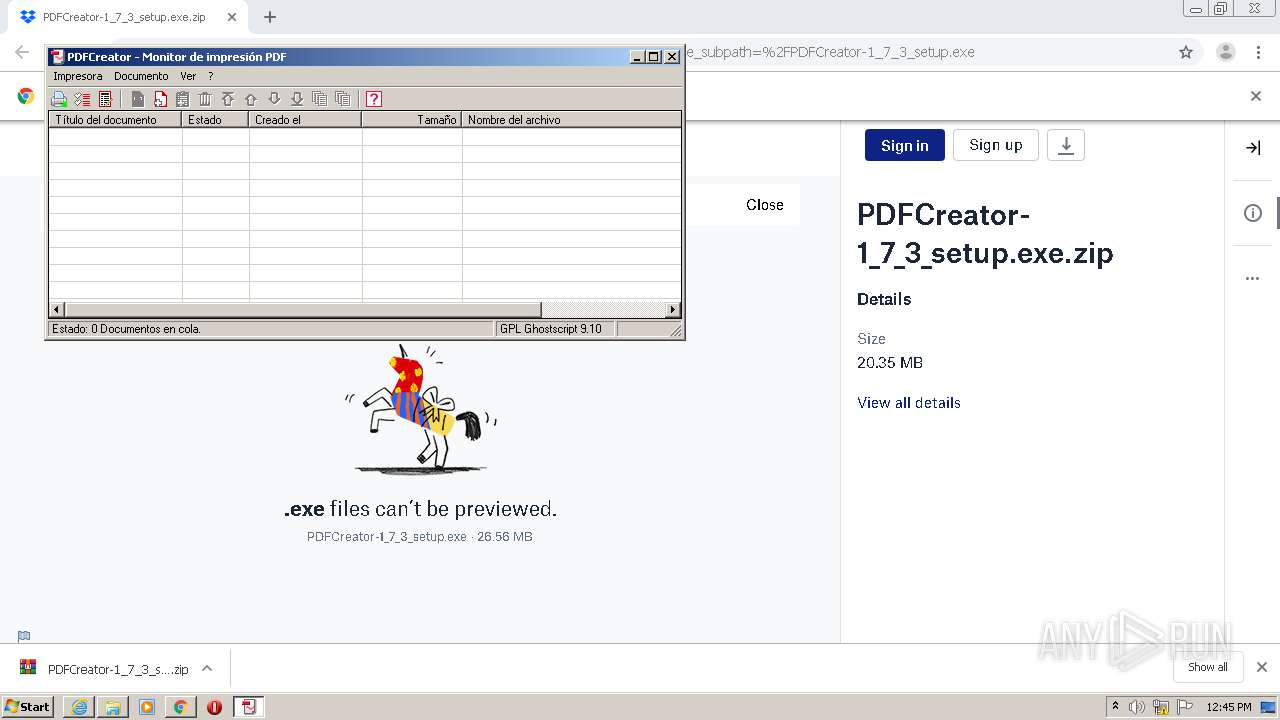The height and width of the screenshot is (720, 1280).
Task: Click the combine all documents icon
Action: point(343,99)
